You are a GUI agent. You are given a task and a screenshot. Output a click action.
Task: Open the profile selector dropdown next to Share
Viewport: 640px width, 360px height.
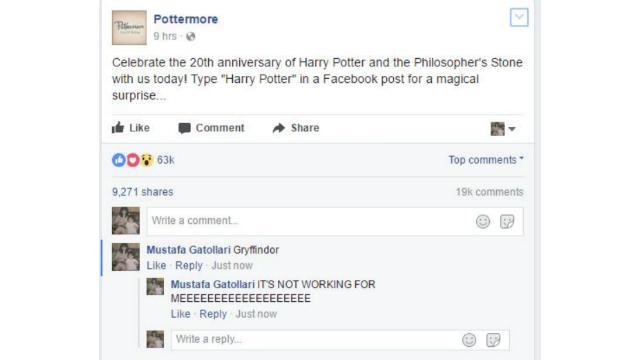503,129
